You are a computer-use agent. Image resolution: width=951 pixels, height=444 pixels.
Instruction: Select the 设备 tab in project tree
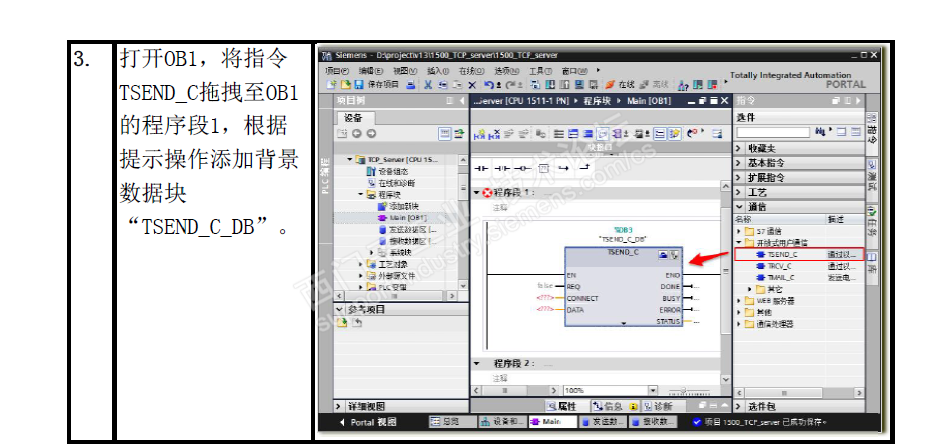(356, 118)
